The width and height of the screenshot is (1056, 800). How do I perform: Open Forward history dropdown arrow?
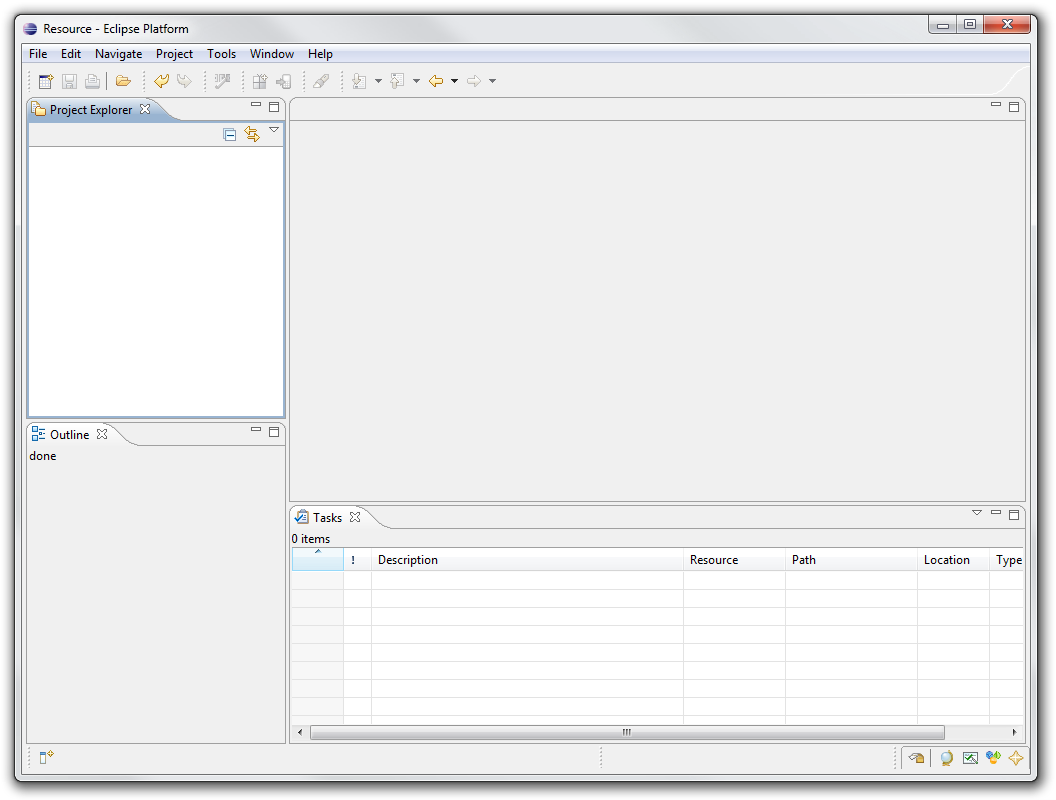[x=492, y=81]
